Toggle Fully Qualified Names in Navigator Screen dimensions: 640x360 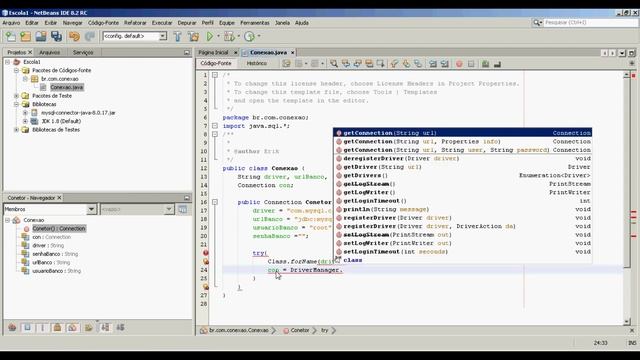pyautogui.click(x=88, y=327)
